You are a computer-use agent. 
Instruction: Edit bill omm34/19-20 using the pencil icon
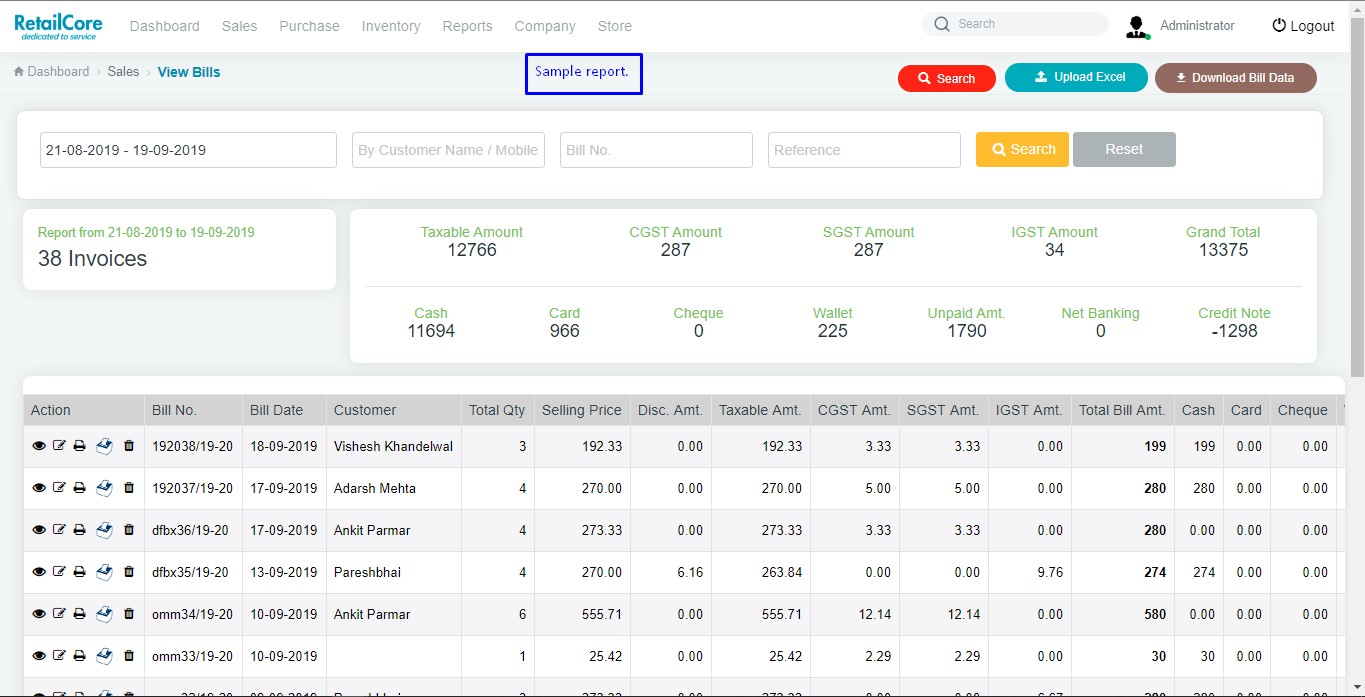(x=59, y=614)
